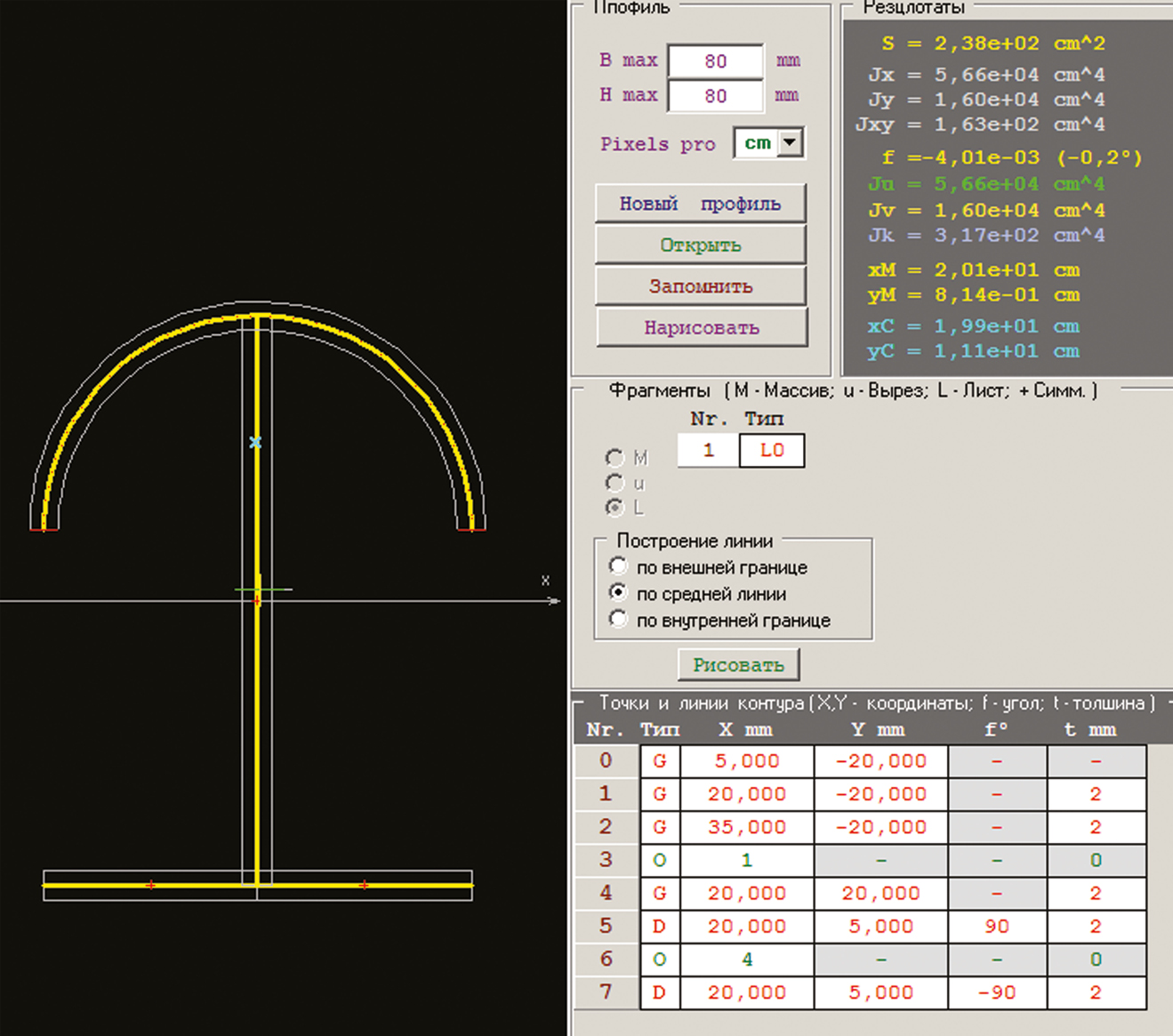This screenshot has height=1036, width=1173.
Task: Click the Запомнить button
Action: click(x=700, y=286)
